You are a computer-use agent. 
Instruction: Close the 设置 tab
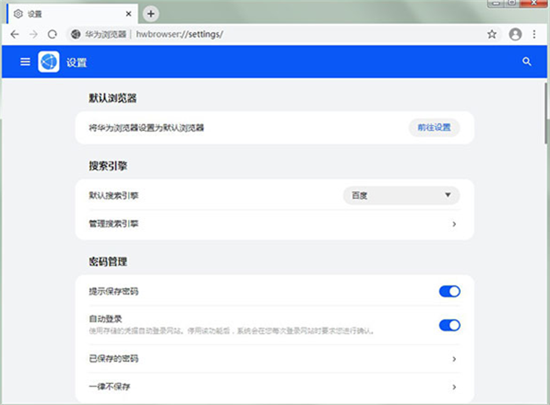coord(128,14)
